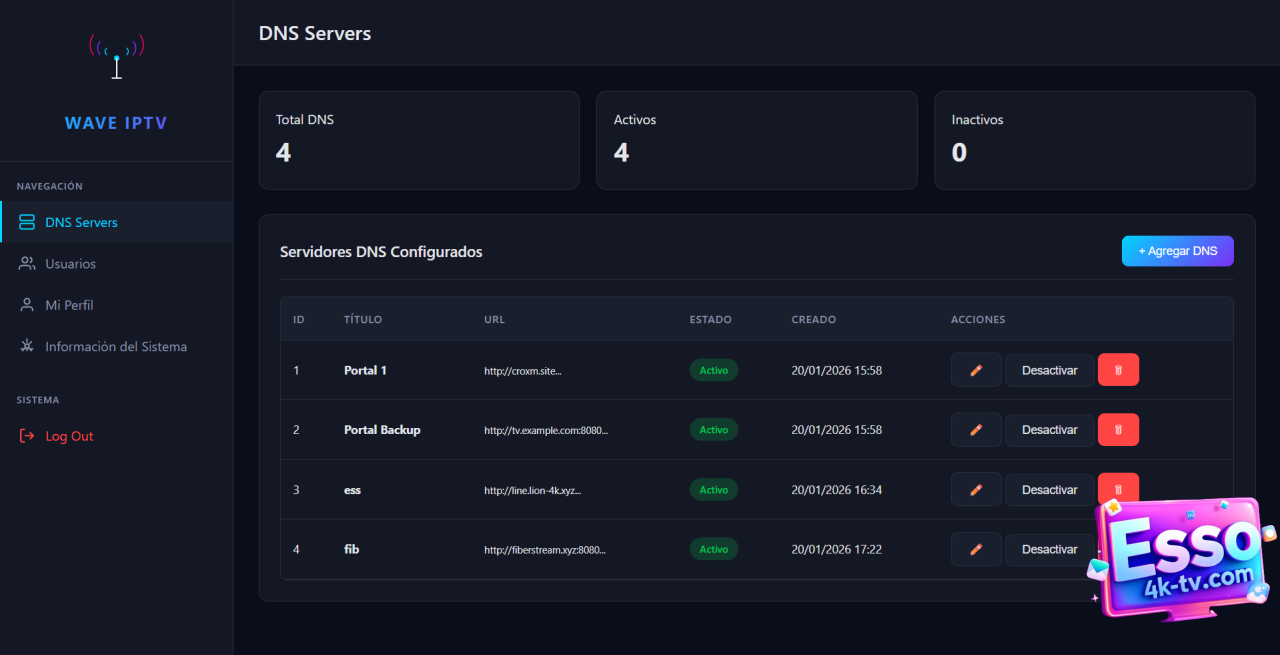The image size is (1280, 655).
Task: Click the Esso 4k-tv.com watermark image
Action: (1180, 560)
